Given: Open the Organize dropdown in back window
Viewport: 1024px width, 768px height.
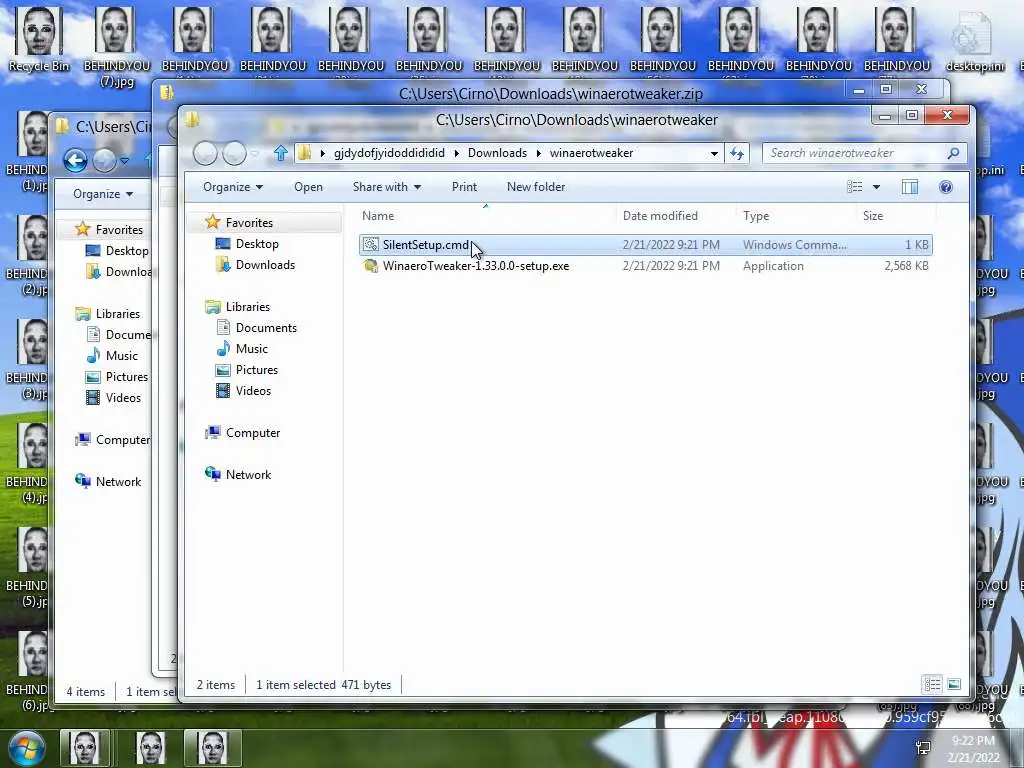Looking at the screenshot, I should (103, 194).
